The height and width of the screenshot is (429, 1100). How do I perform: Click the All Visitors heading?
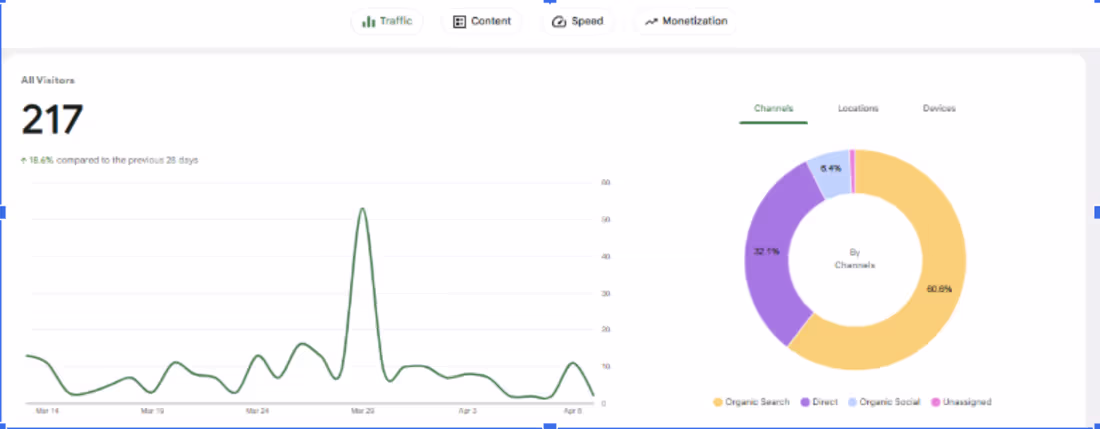pos(48,81)
